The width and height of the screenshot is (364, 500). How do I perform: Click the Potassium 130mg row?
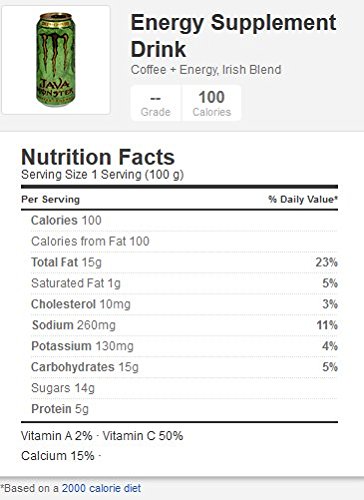coord(184,346)
